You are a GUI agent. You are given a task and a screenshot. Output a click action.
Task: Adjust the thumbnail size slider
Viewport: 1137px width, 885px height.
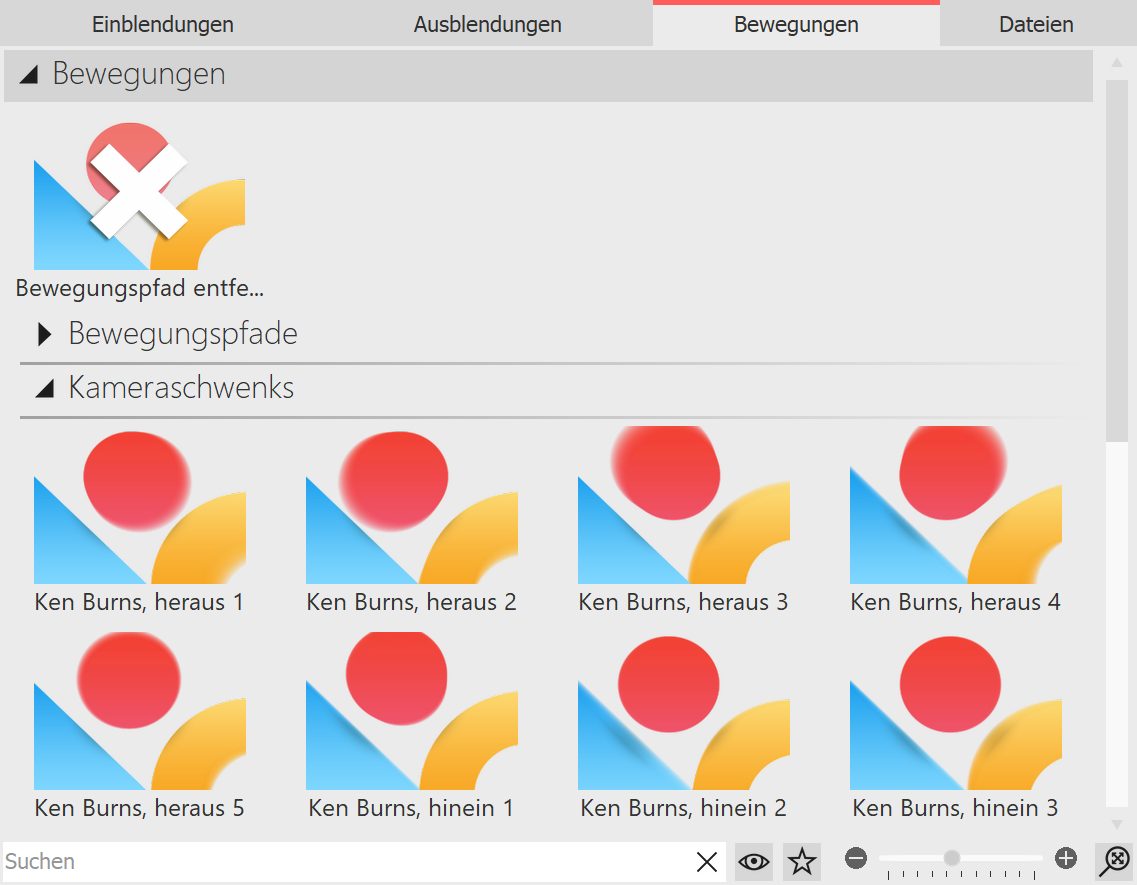(950, 857)
